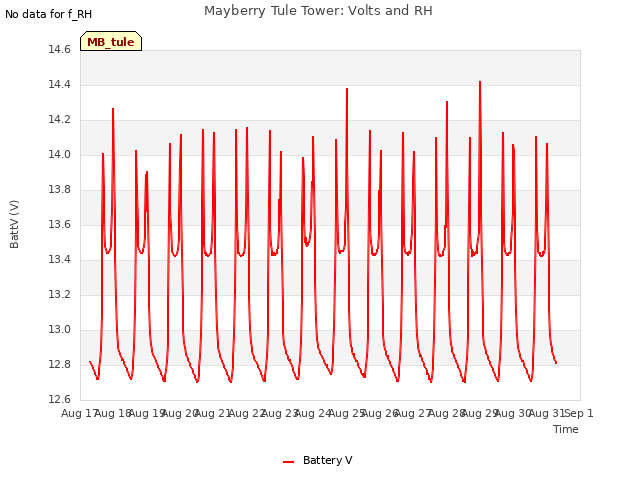Click the Time x-axis label
The width and height of the screenshot is (640, 480).
pos(566,429)
